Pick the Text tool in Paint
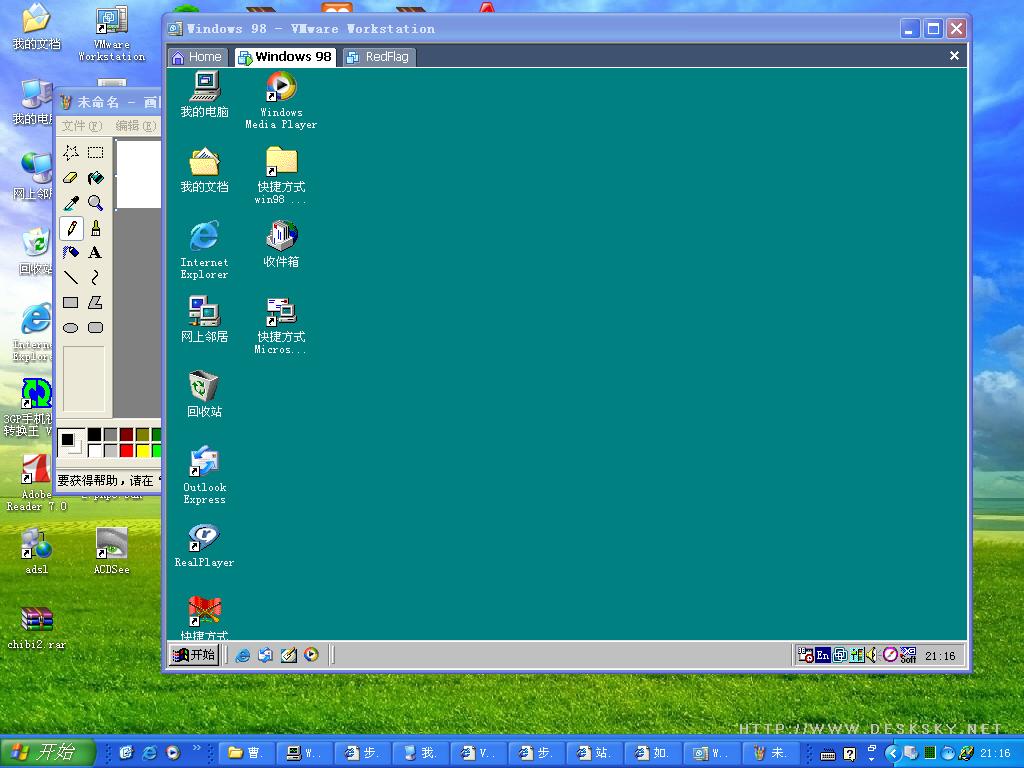This screenshot has height=768, width=1024. 95,253
